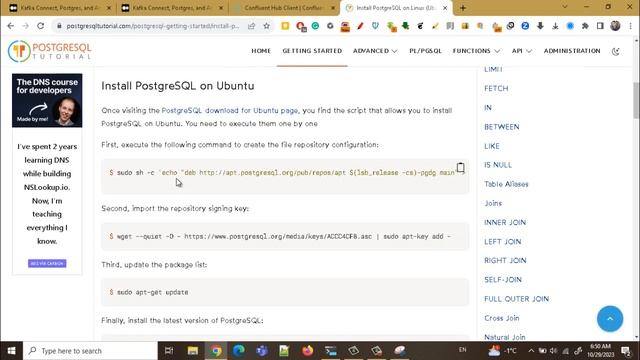Open INNER JOIN link in sidebar
This screenshot has width=640, height=360.
point(505,222)
